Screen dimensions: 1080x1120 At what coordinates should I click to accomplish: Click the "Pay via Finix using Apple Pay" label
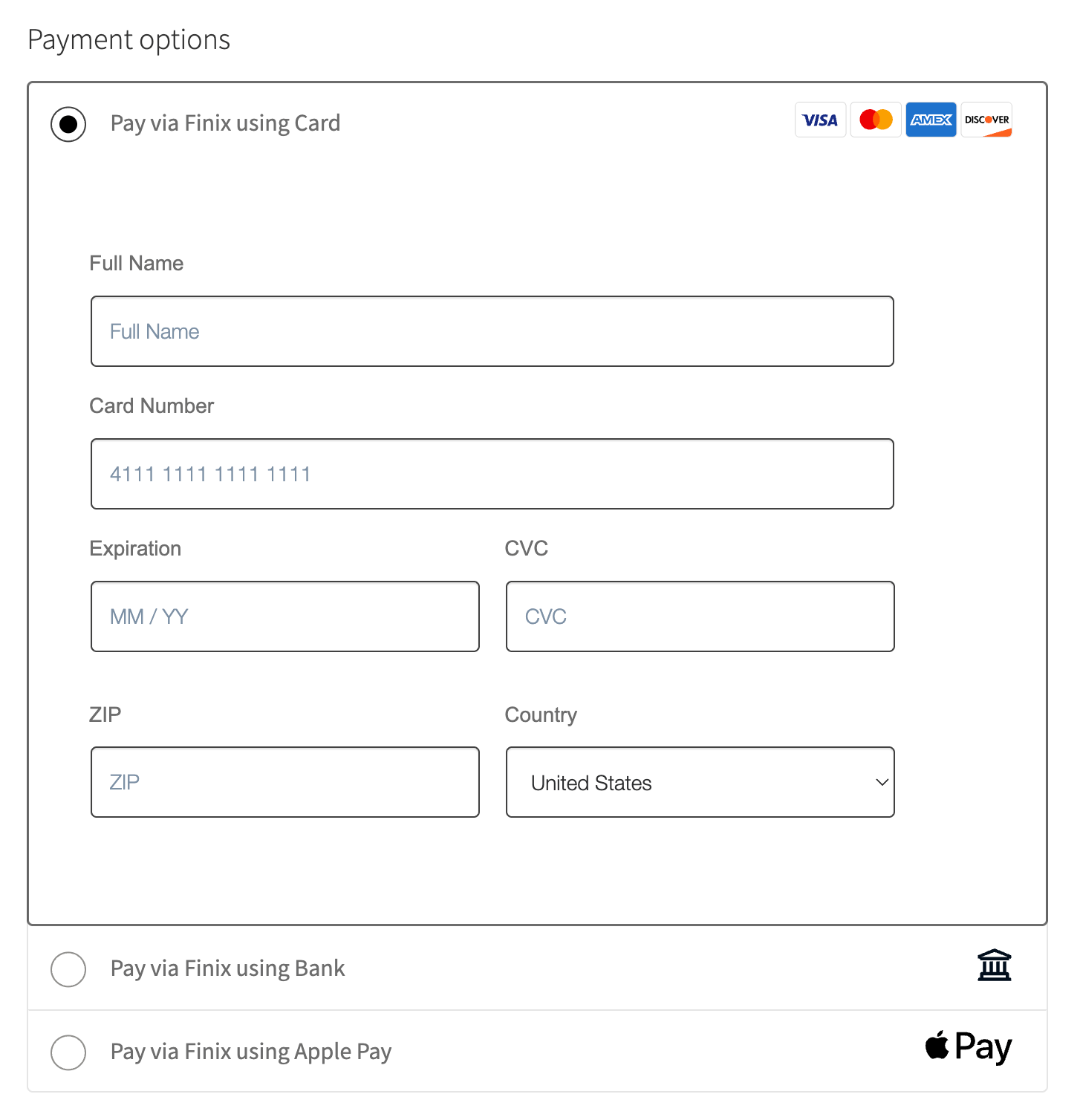pos(250,1052)
